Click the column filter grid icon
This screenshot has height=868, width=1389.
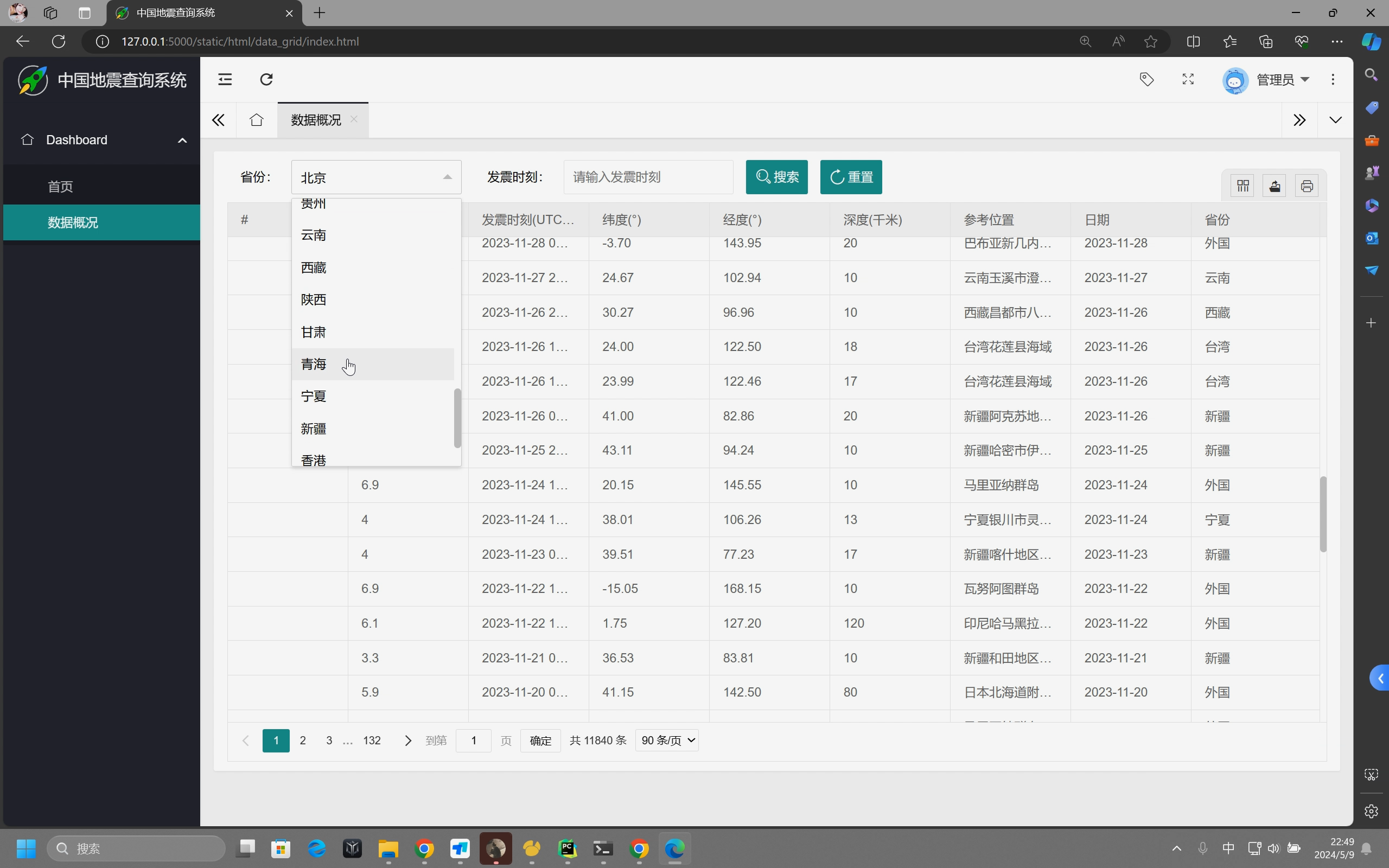point(1243,186)
